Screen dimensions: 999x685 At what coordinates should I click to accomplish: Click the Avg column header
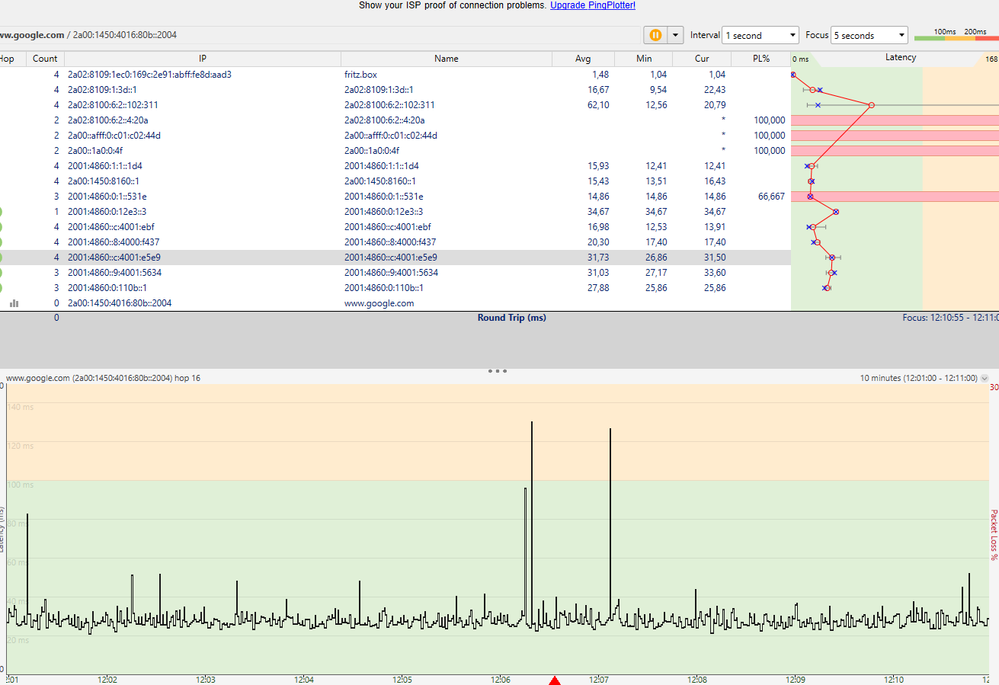coord(583,59)
